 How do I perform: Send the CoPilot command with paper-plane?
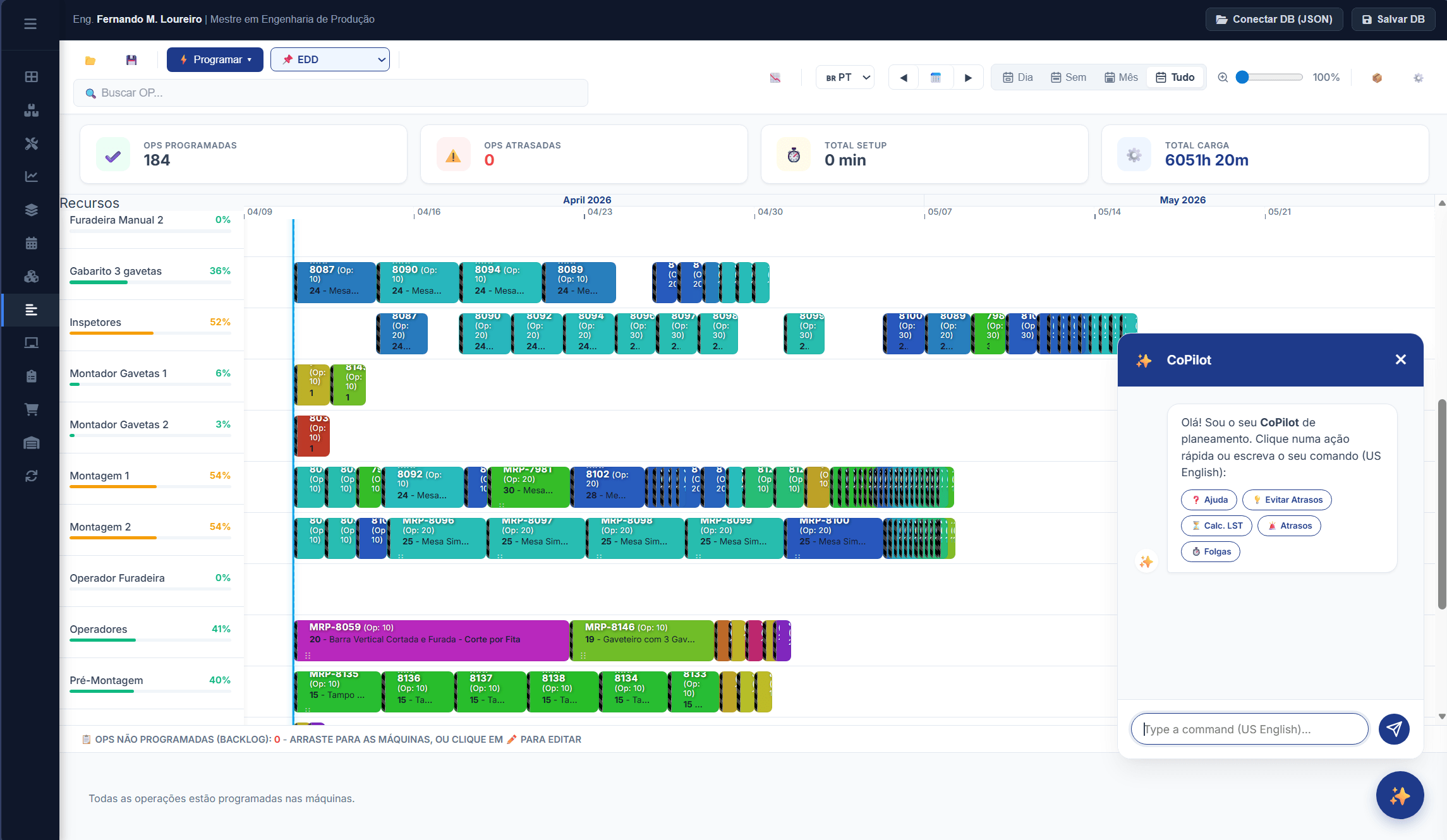coord(1394,729)
